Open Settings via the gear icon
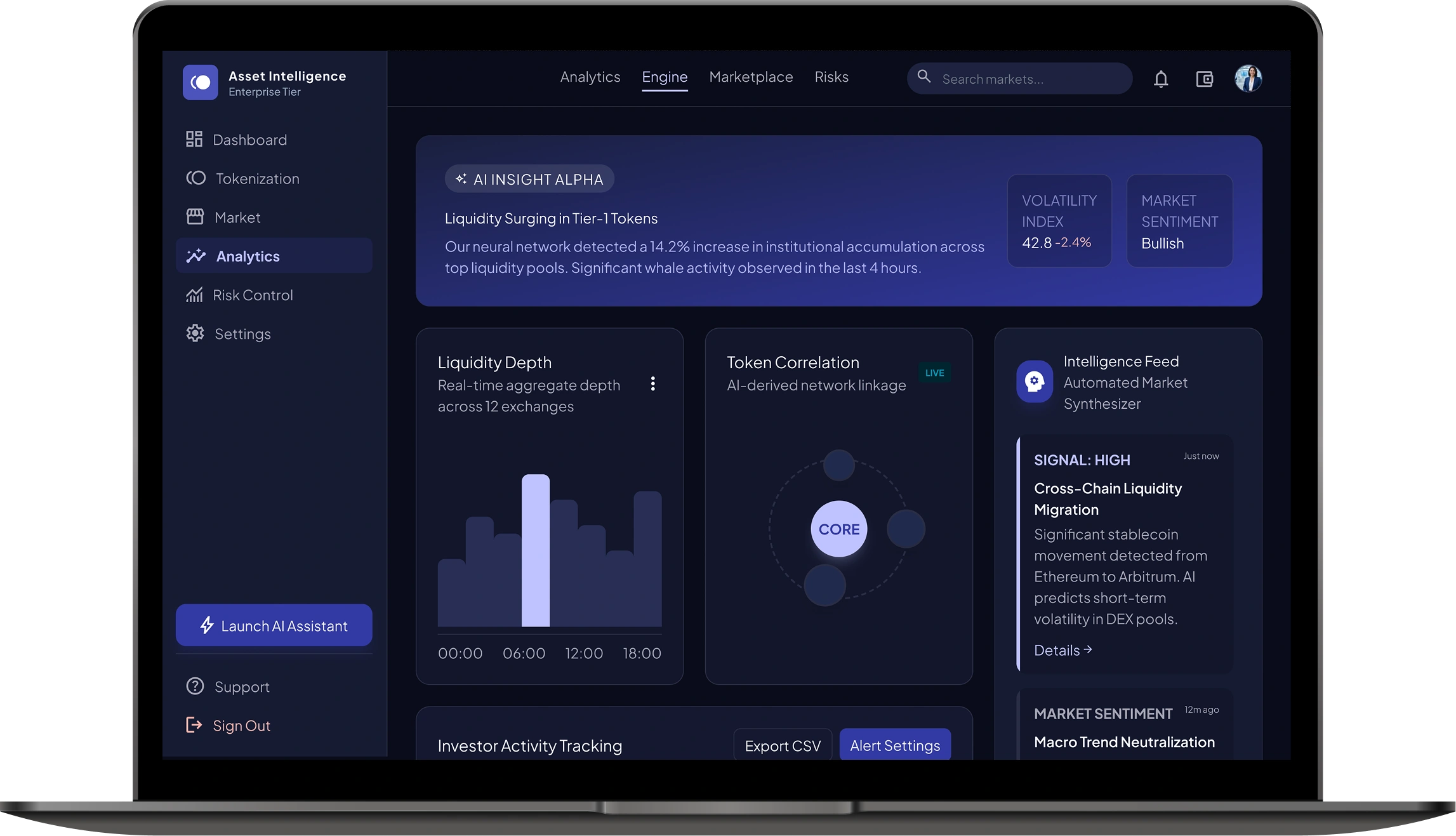The width and height of the screenshot is (1456, 836). [x=195, y=334]
